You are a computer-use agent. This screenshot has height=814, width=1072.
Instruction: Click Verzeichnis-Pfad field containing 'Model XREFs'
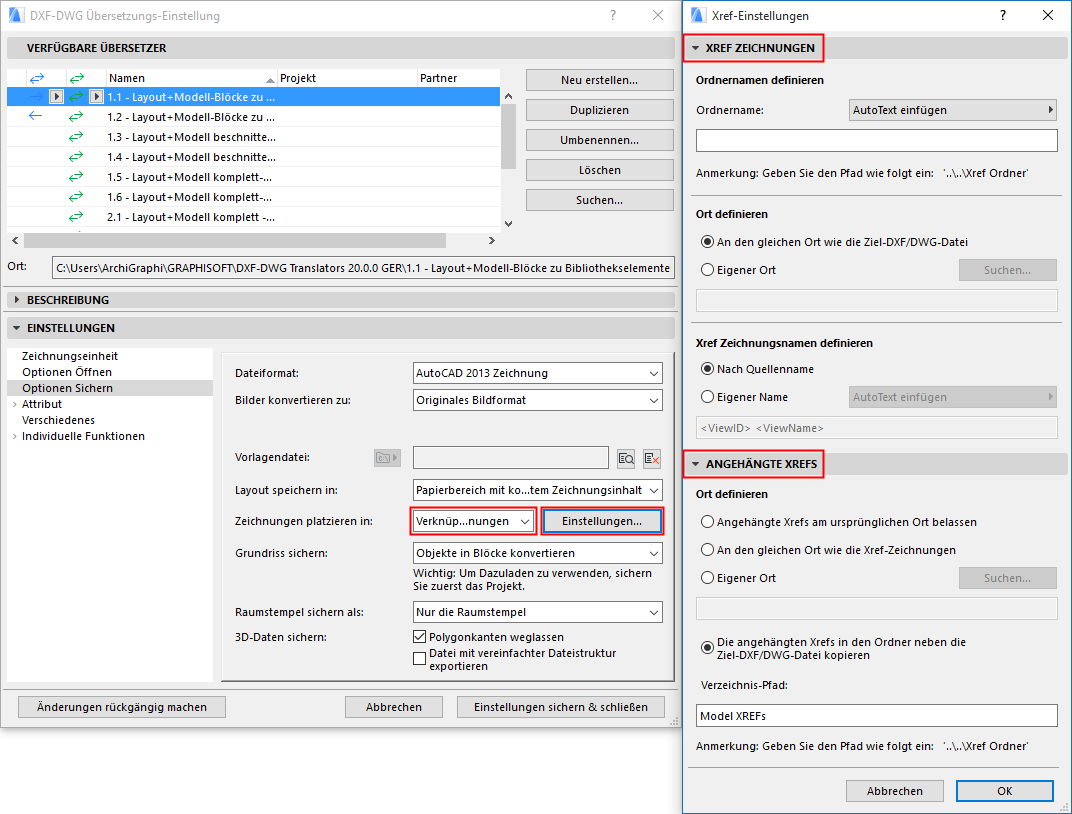click(876, 716)
